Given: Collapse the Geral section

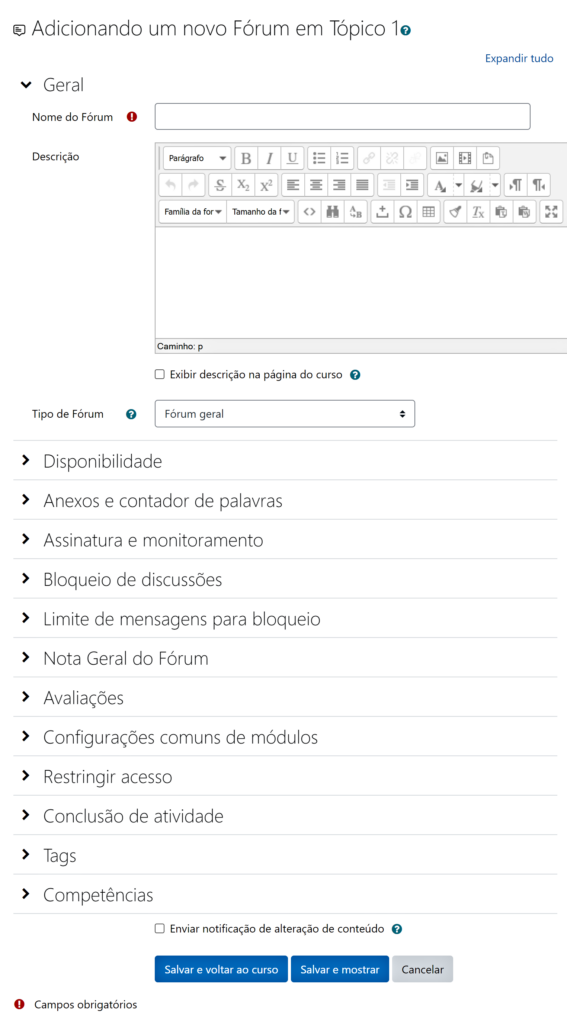Looking at the screenshot, I should (63, 85).
